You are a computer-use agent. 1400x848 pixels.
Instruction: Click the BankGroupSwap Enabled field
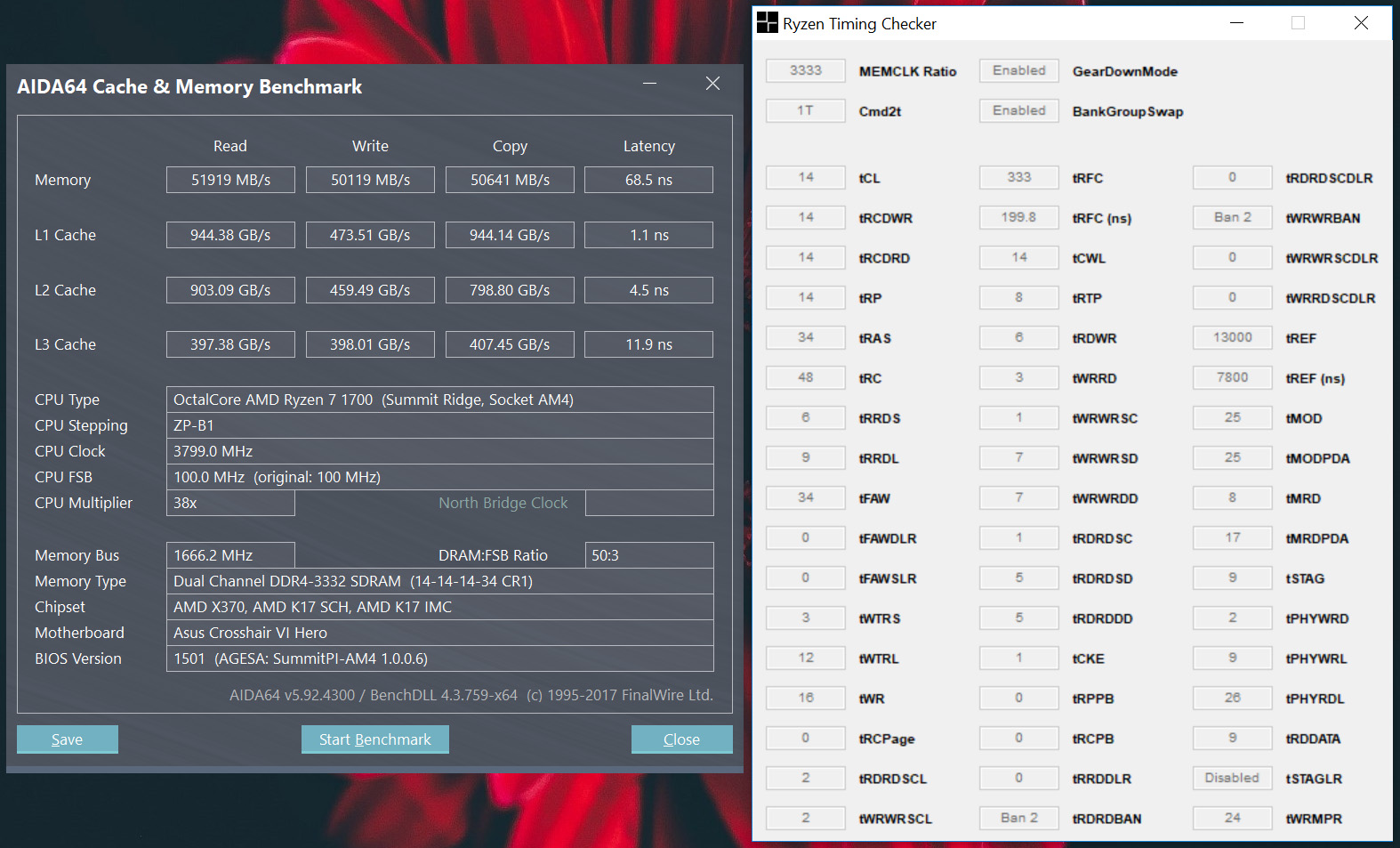pyautogui.click(x=1019, y=110)
